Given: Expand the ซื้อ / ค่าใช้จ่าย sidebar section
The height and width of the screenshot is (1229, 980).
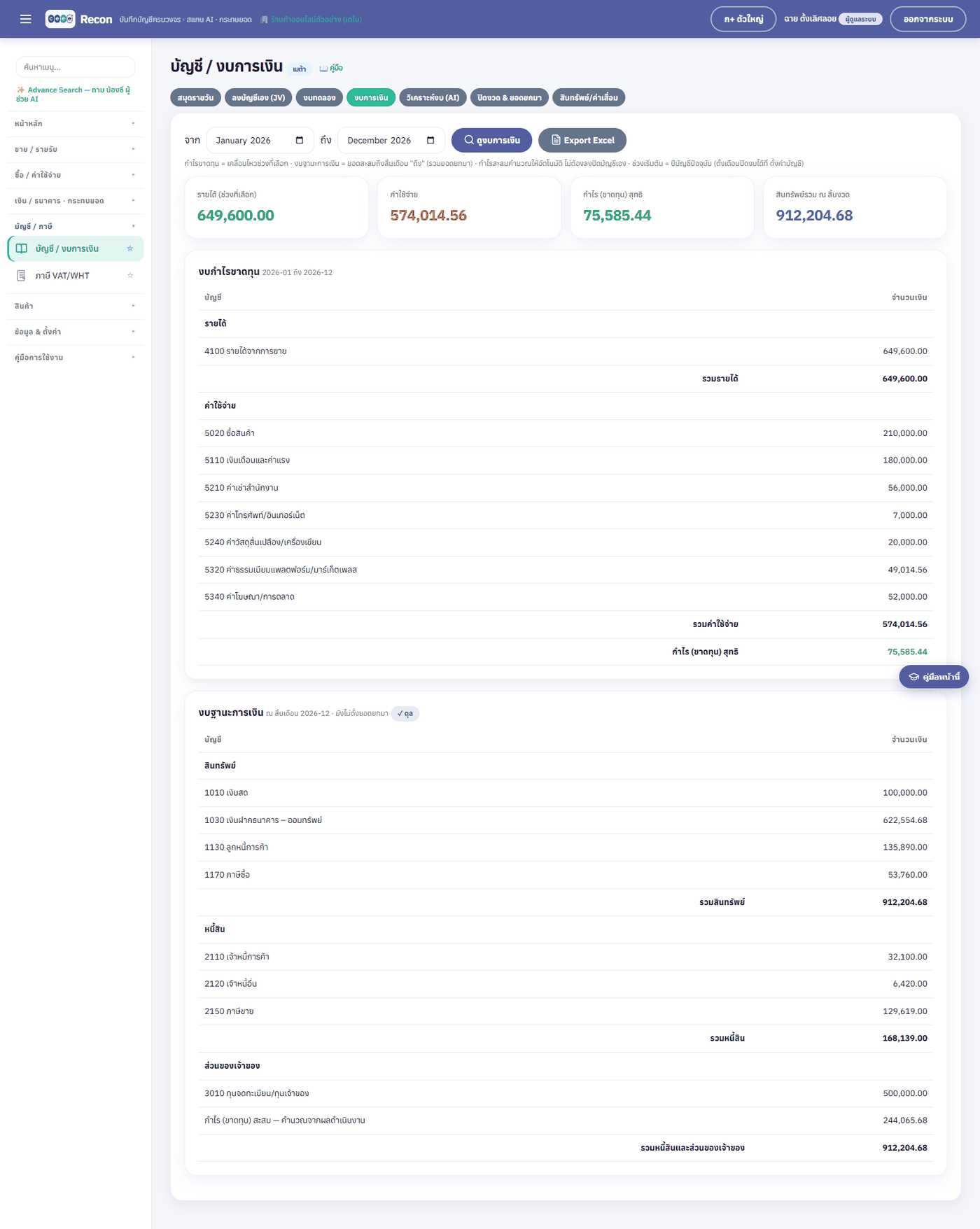Looking at the screenshot, I should (x=76, y=175).
